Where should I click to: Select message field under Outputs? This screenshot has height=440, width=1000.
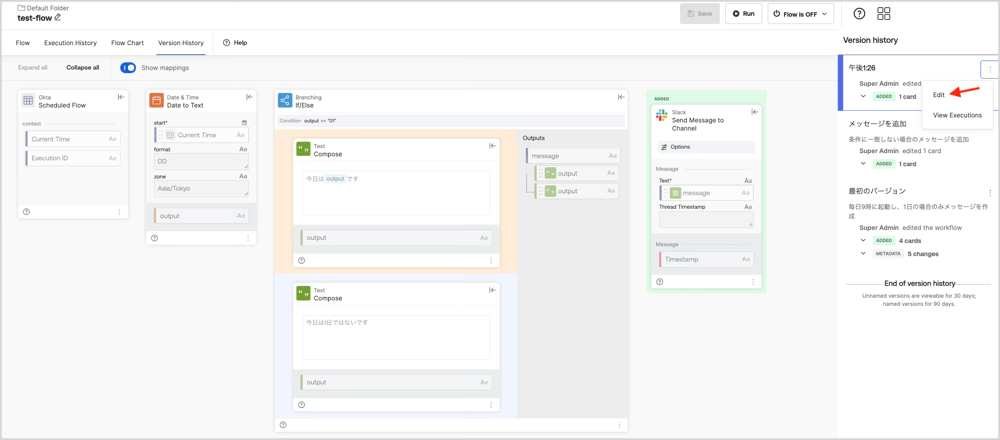pos(573,156)
